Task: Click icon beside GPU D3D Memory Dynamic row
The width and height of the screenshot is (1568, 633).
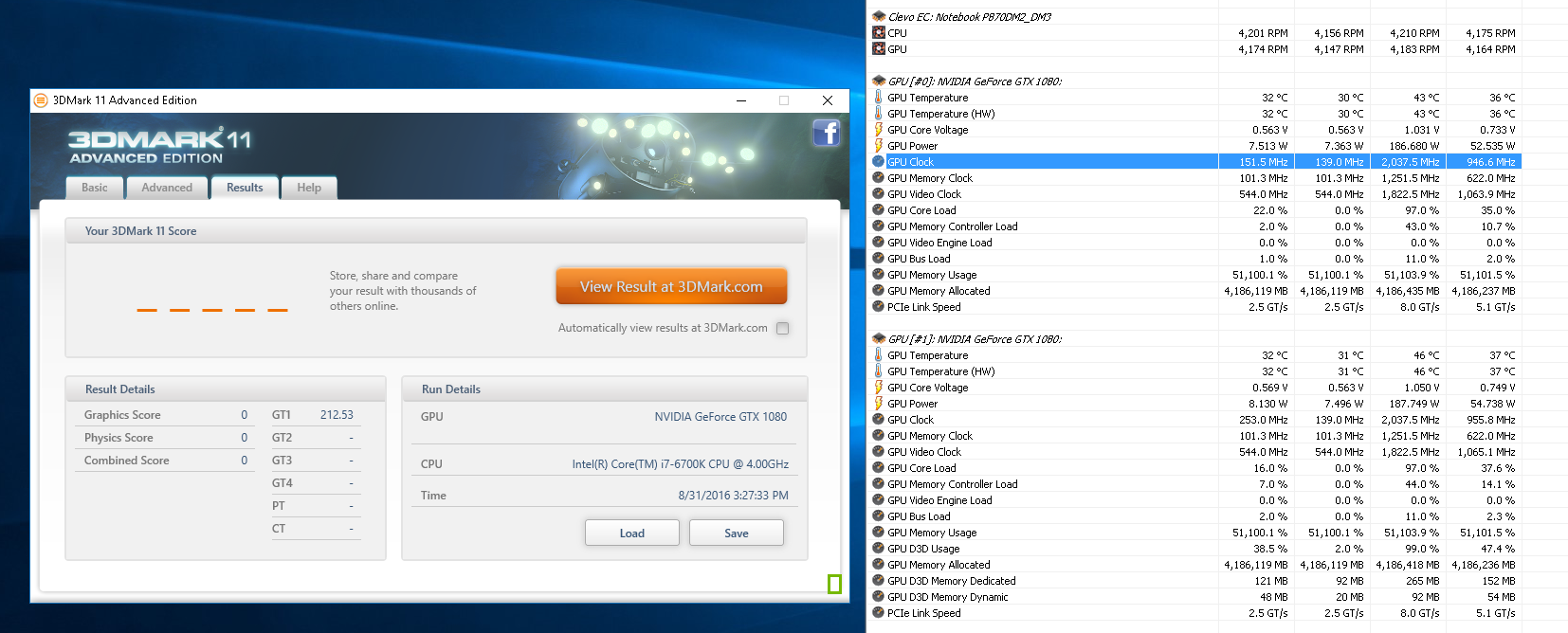Action: click(879, 597)
